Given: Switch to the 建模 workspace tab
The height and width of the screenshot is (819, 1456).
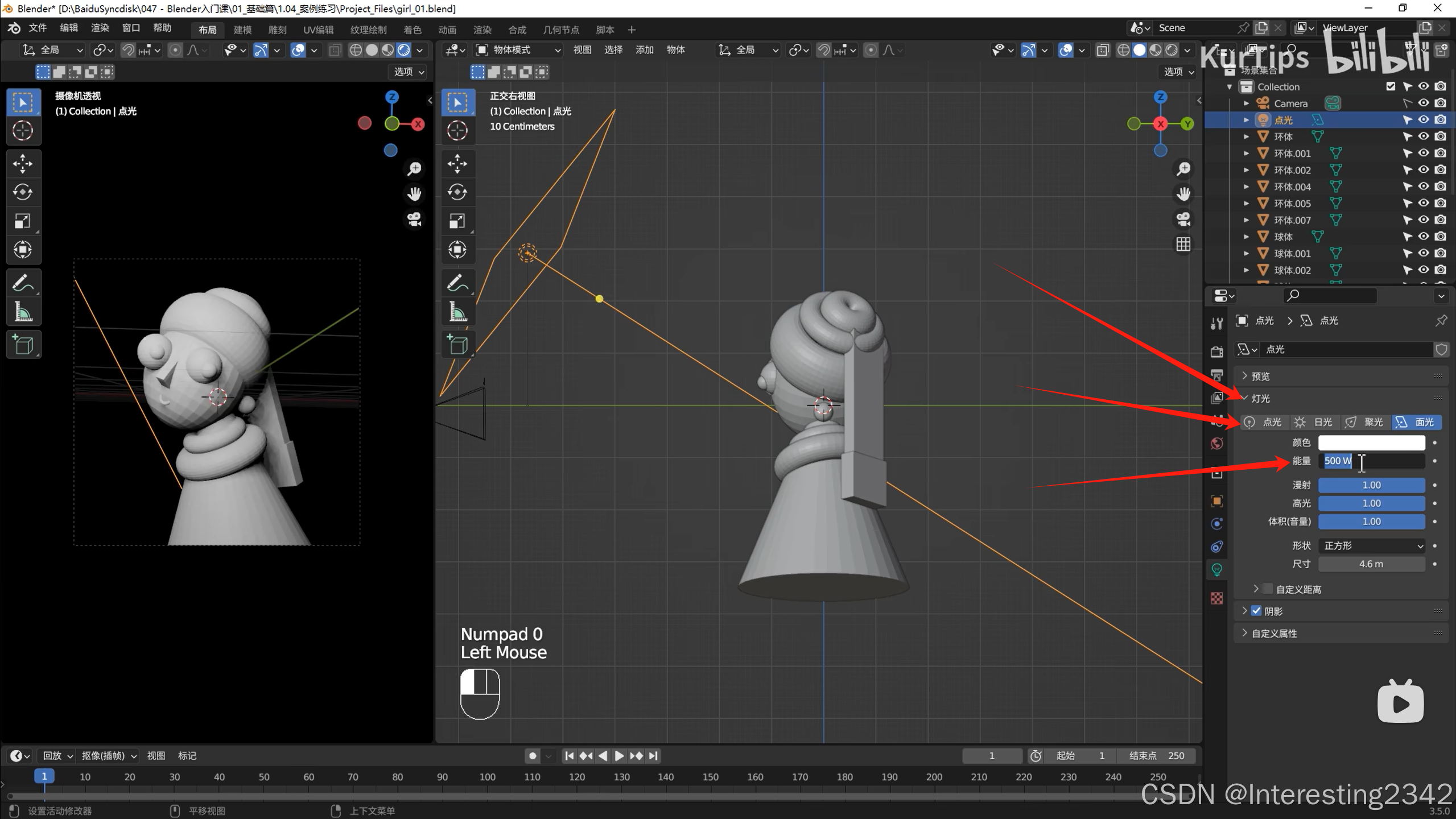Looking at the screenshot, I should pyautogui.click(x=242, y=30).
